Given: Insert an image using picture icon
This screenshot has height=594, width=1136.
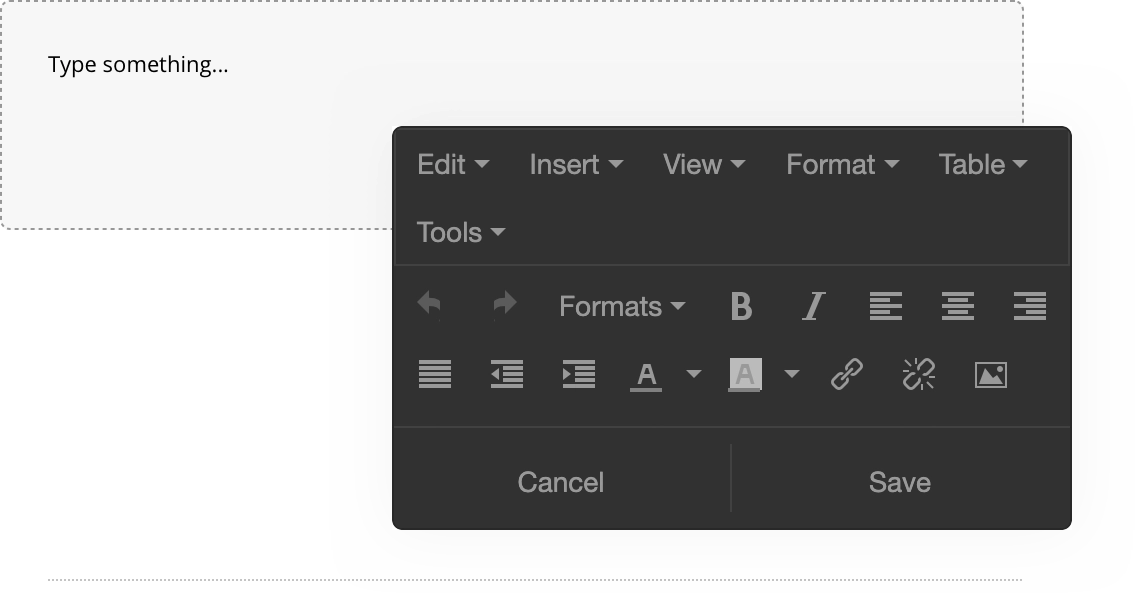Looking at the screenshot, I should (990, 375).
